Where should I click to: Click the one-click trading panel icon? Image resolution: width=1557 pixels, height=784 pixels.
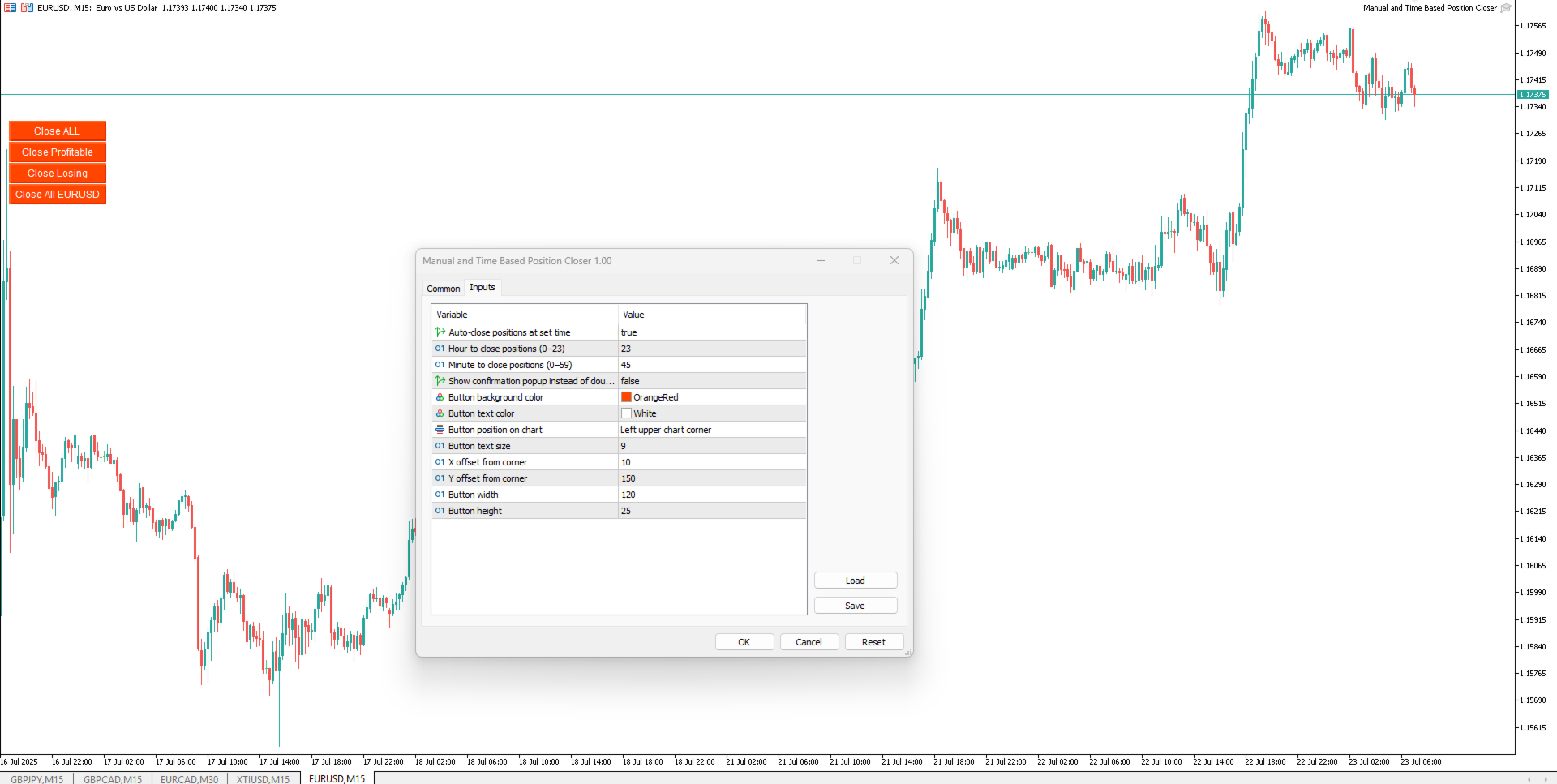(x=10, y=7)
